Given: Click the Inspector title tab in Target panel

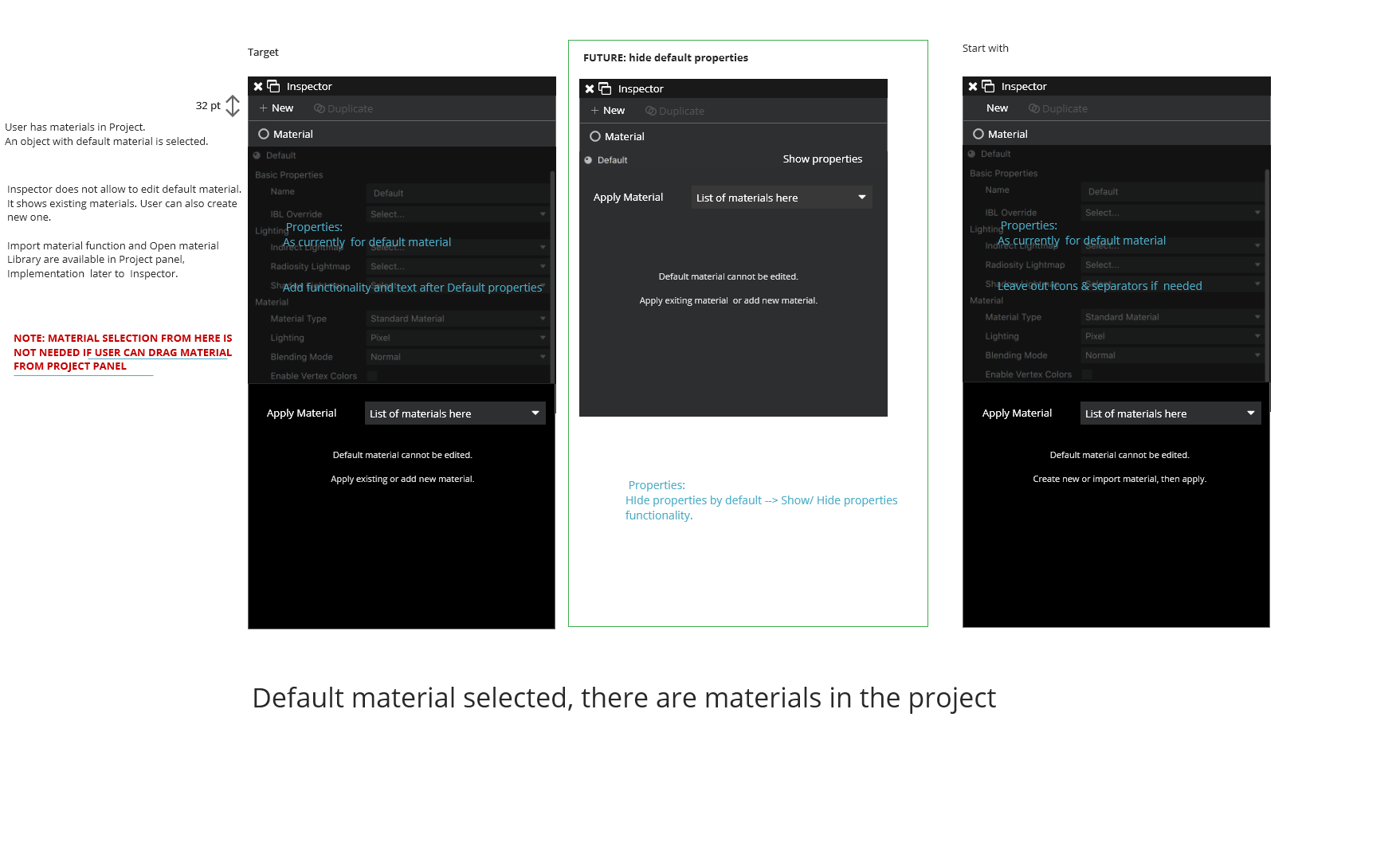Looking at the screenshot, I should click(309, 86).
